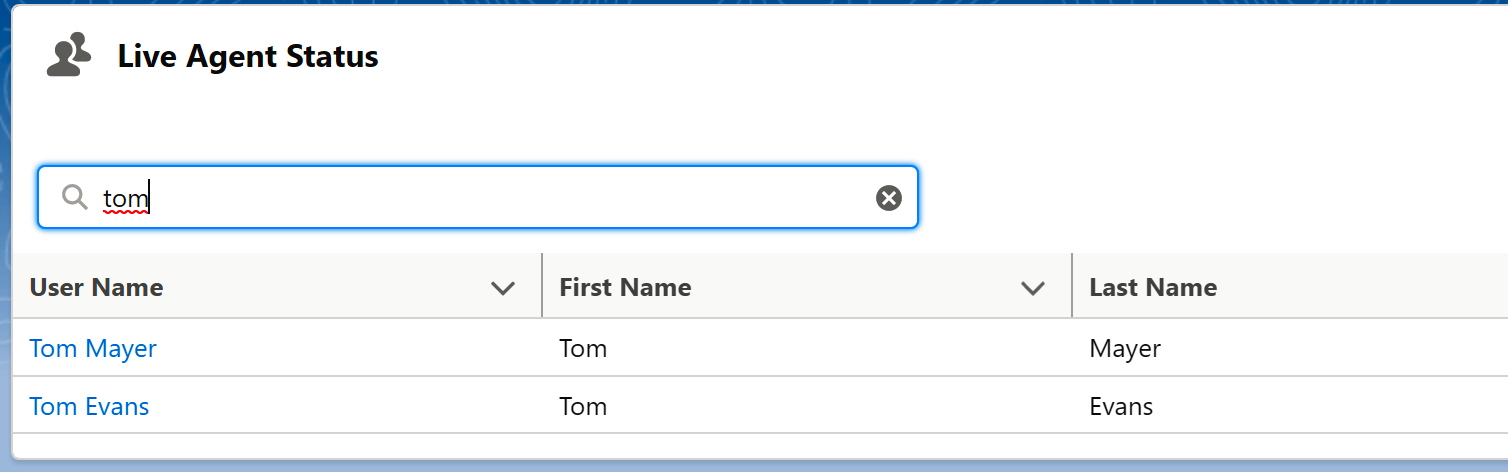Sort by the User Name column header
Viewport: 1508px width, 472px height.
[97, 288]
